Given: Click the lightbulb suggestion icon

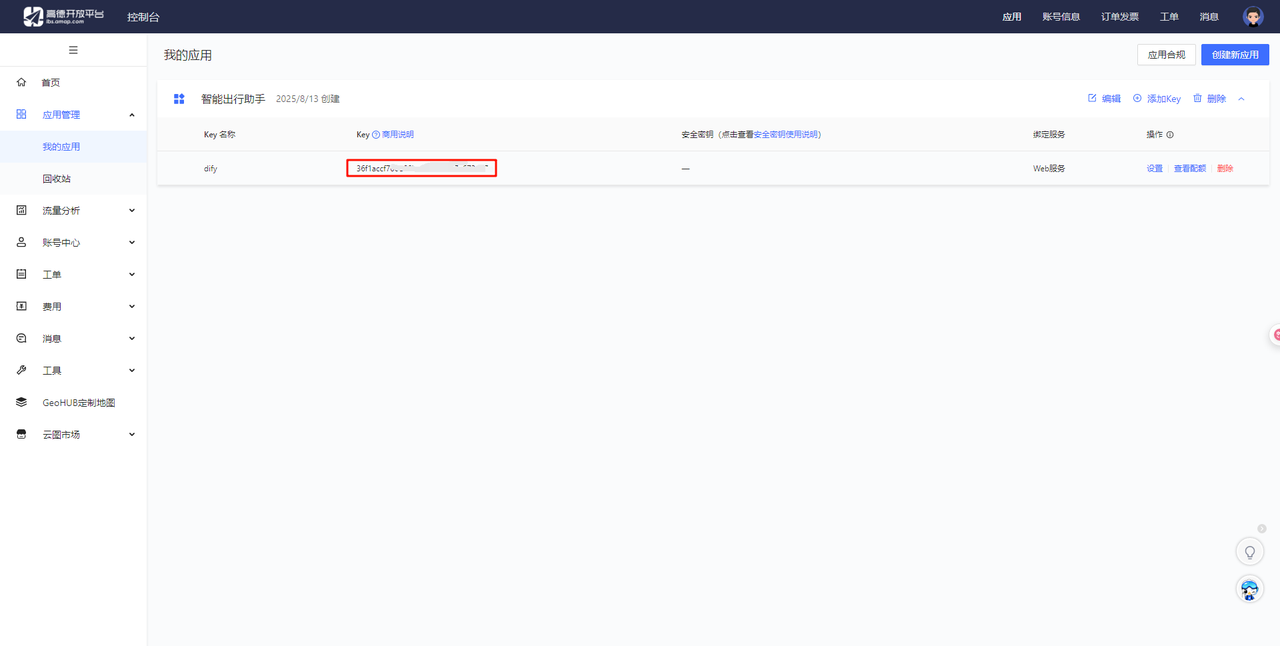Looking at the screenshot, I should tap(1249, 551).
